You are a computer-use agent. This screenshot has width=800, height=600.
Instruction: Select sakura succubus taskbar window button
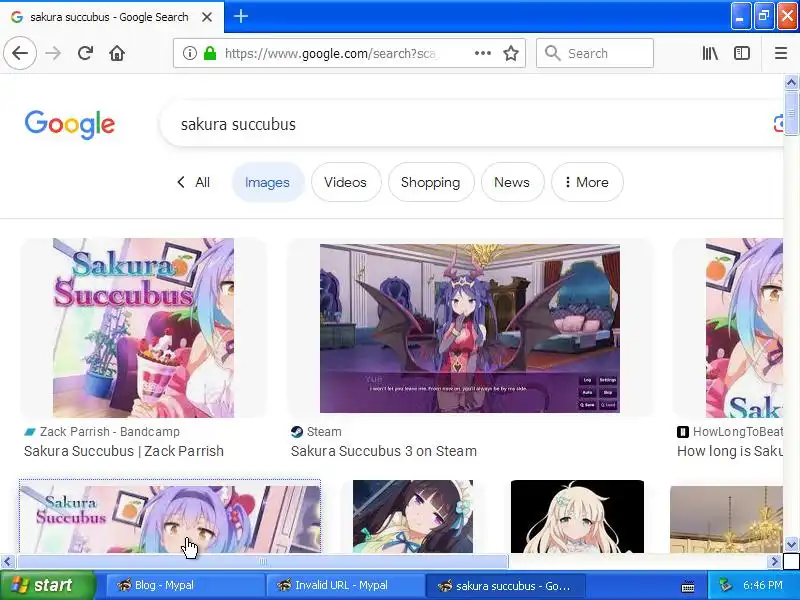(504, 585)
